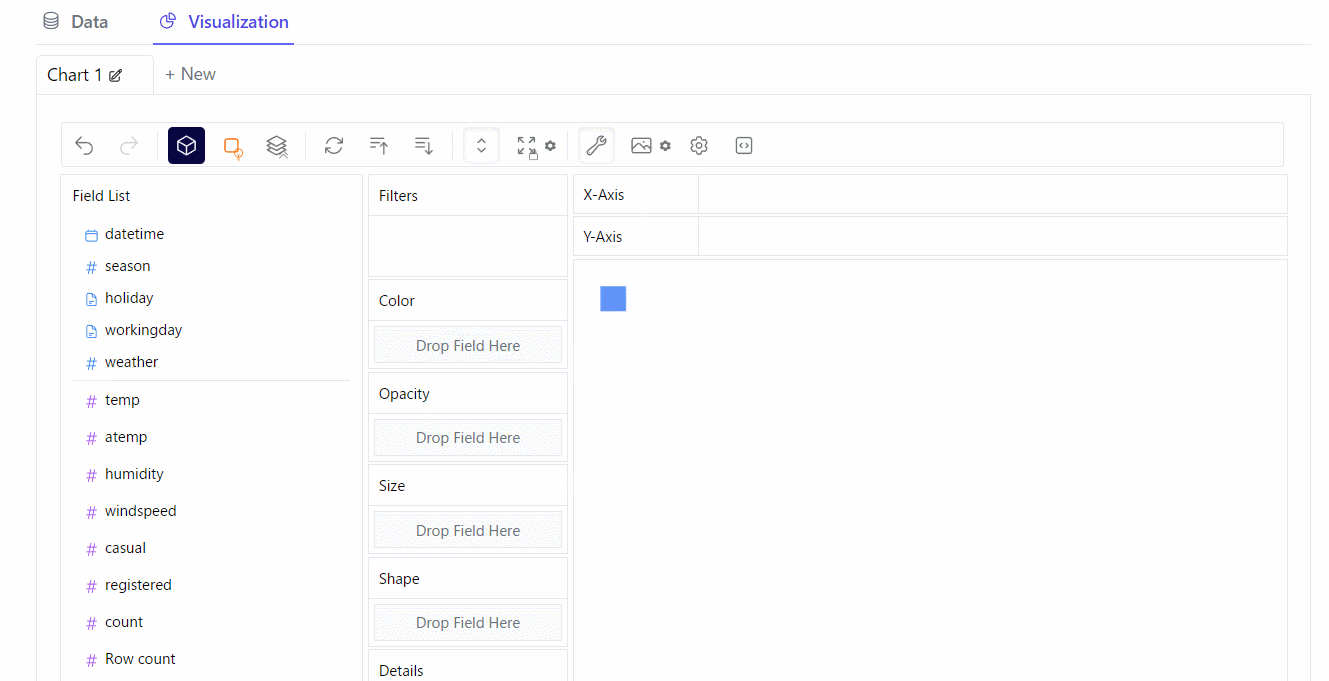Toggle the aggregation cube button
Viewport: 1329px width, 681px height.
click(186, 146)
